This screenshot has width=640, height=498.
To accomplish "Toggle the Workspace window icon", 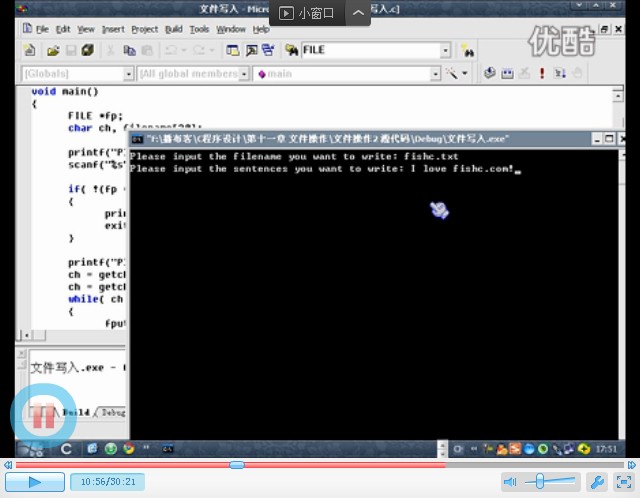I will 233,50.
